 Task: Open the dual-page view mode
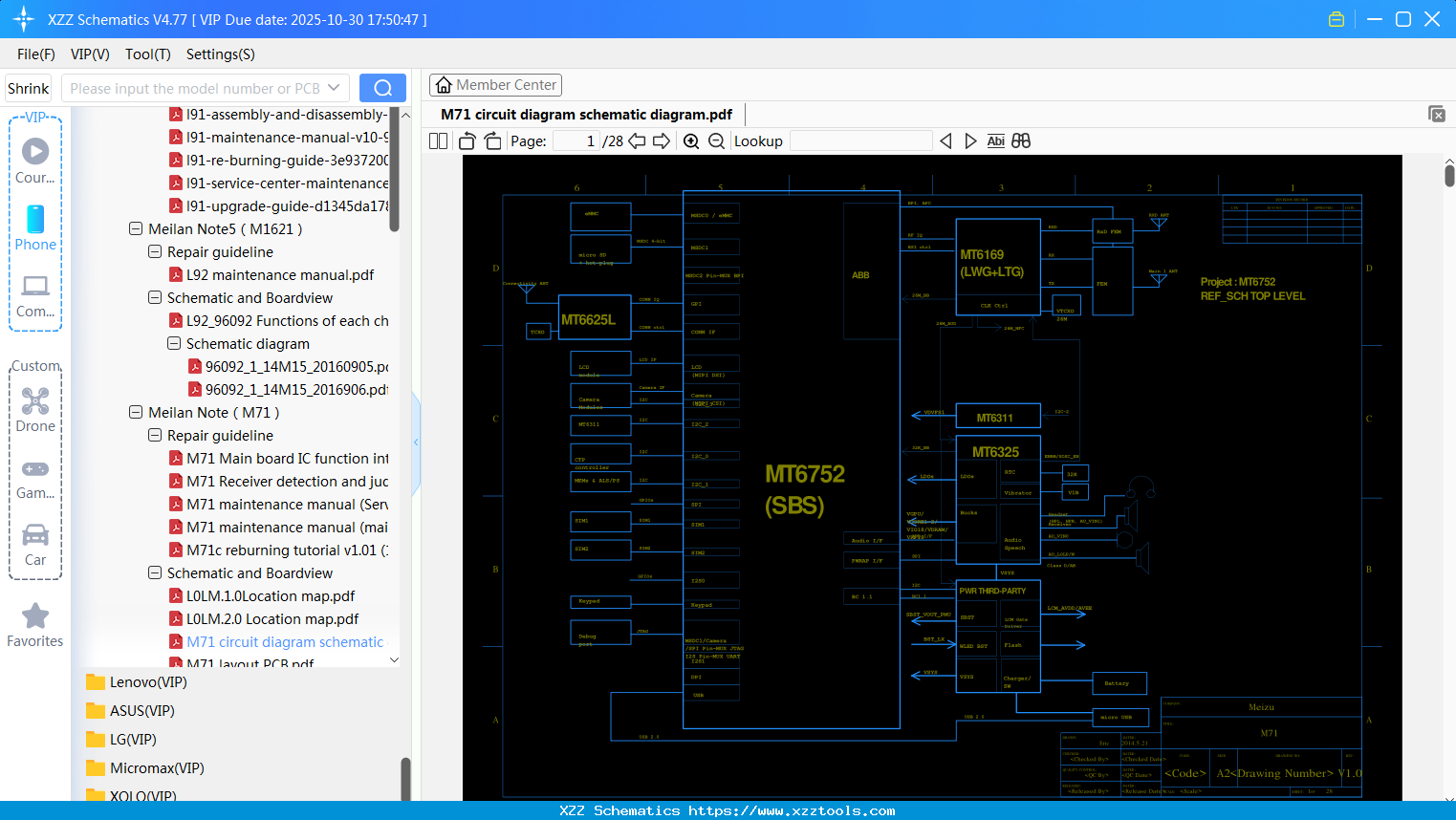pos(437,140)
